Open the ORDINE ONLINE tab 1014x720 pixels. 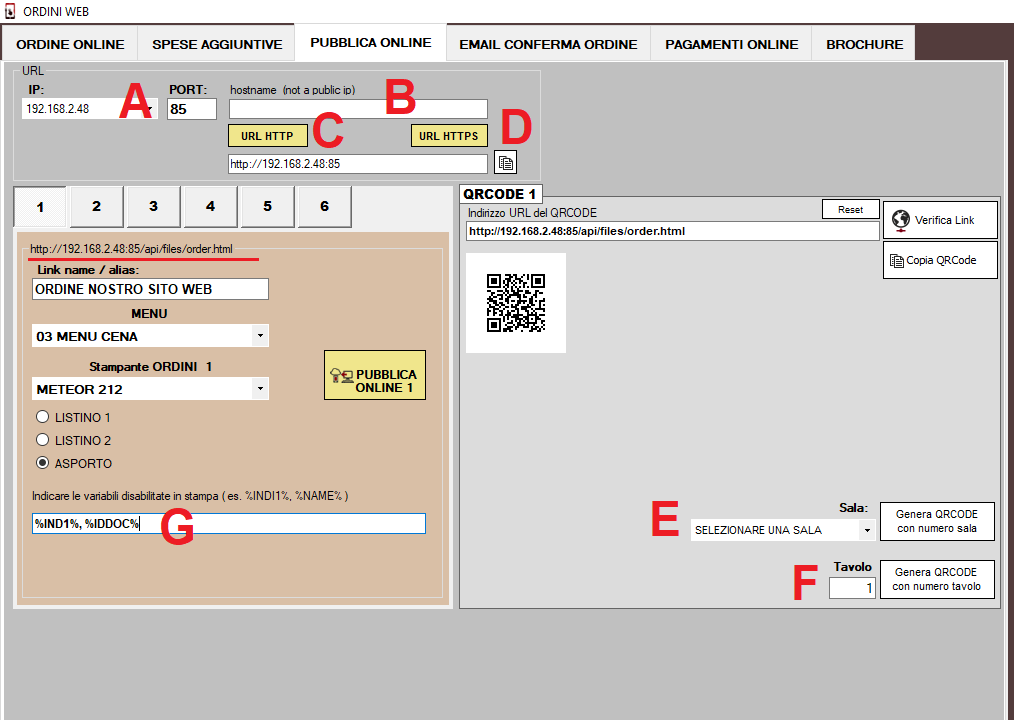[70, 44]
